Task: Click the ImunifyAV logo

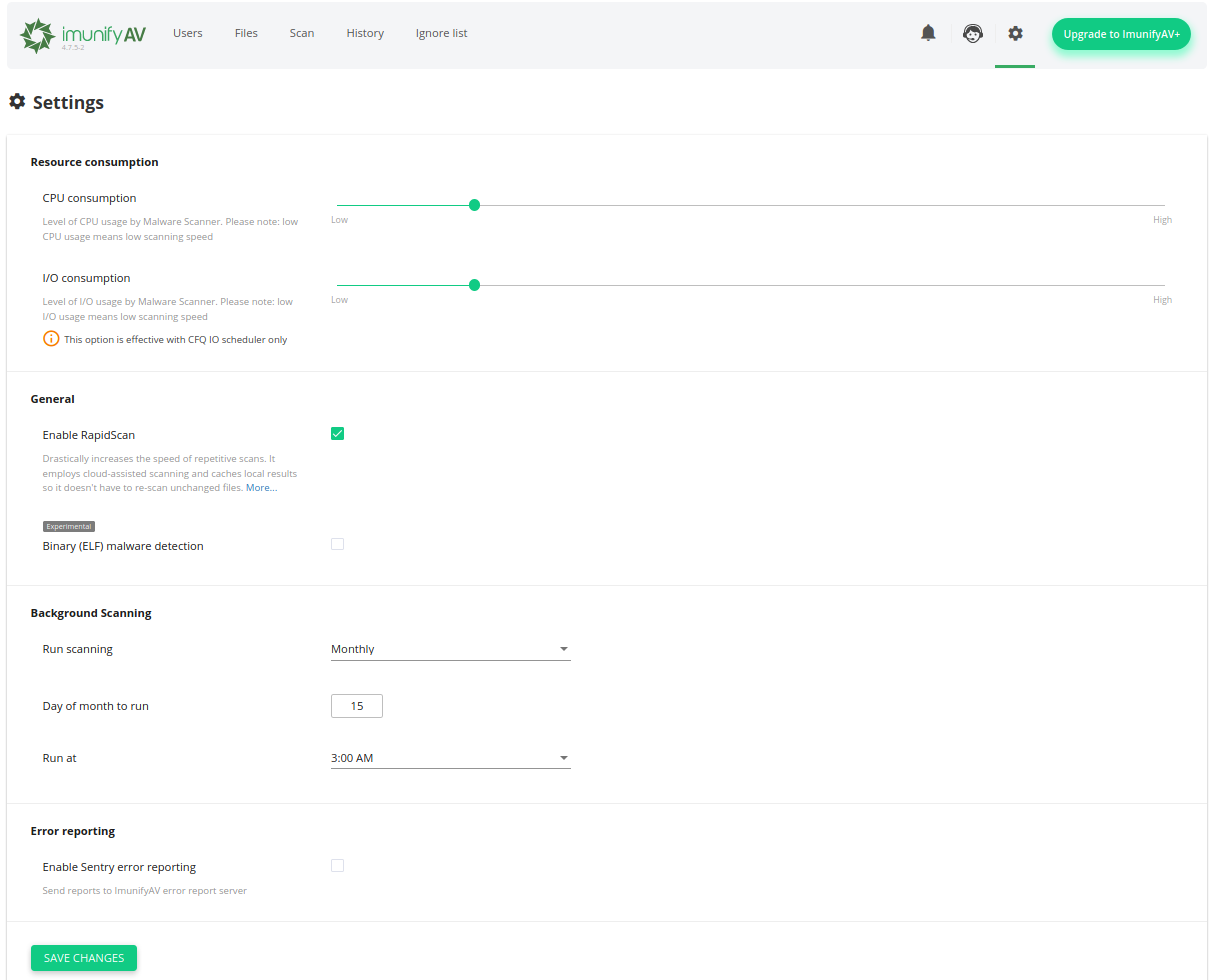Action: [82, 34]
